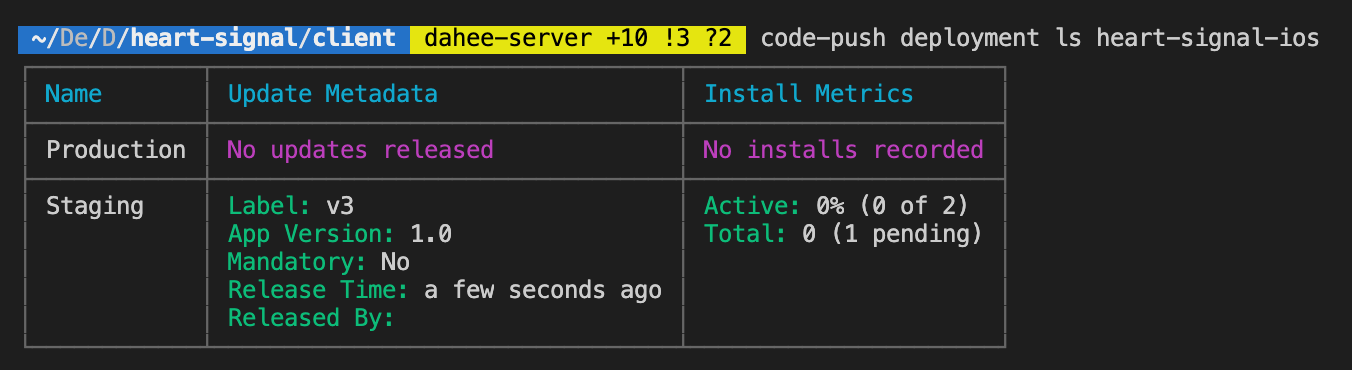Click the command text code-push deployment ls heart-signal-ios

[x=1040, y=39]
